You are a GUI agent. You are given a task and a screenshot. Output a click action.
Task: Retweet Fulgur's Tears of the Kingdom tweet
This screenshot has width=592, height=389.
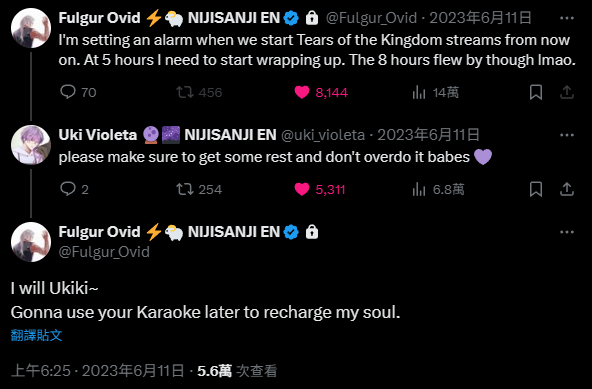pyautogui.click(x=199, y=92)
